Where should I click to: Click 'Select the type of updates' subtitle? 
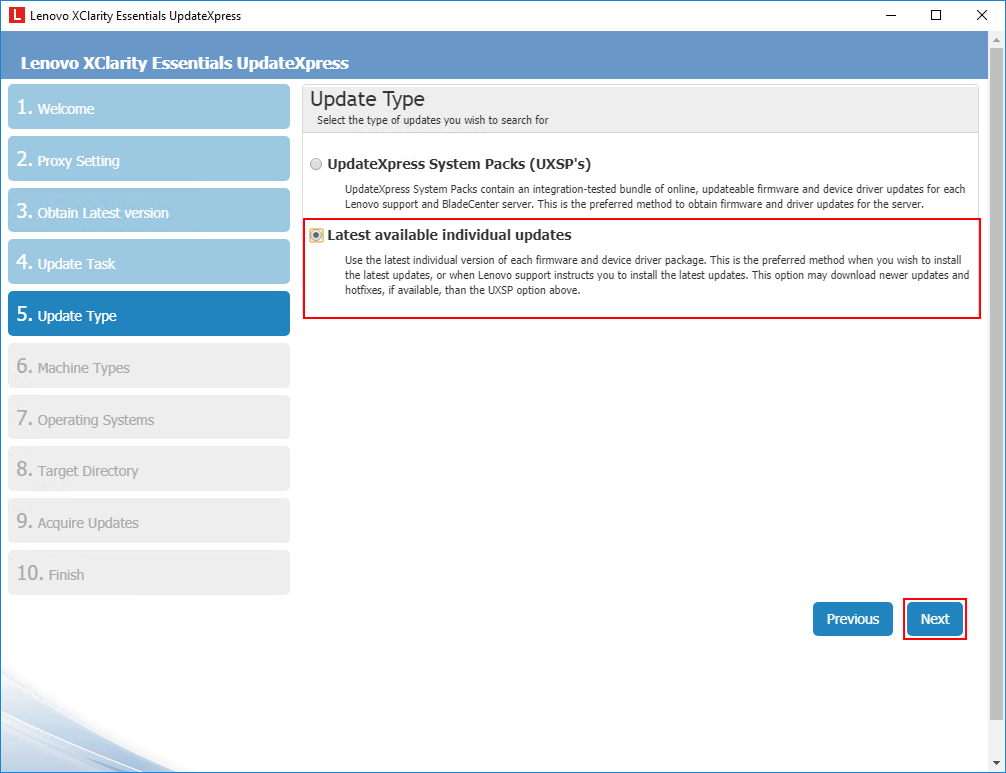tap(432, 120)
